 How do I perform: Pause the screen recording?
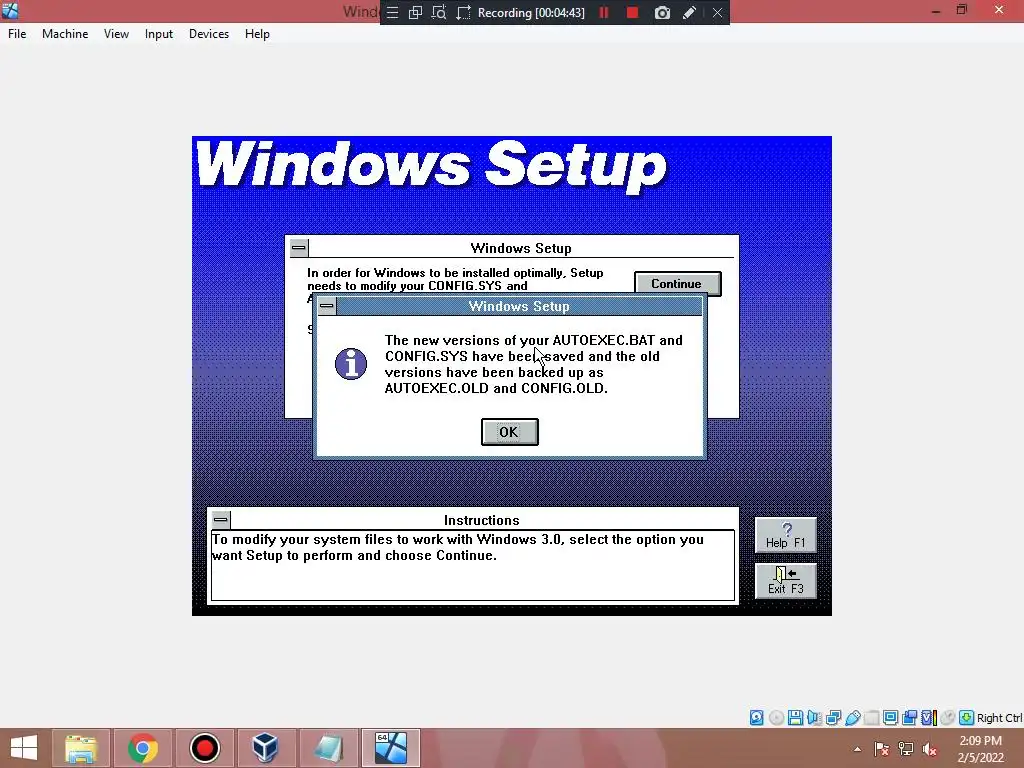tap(604, 12)
